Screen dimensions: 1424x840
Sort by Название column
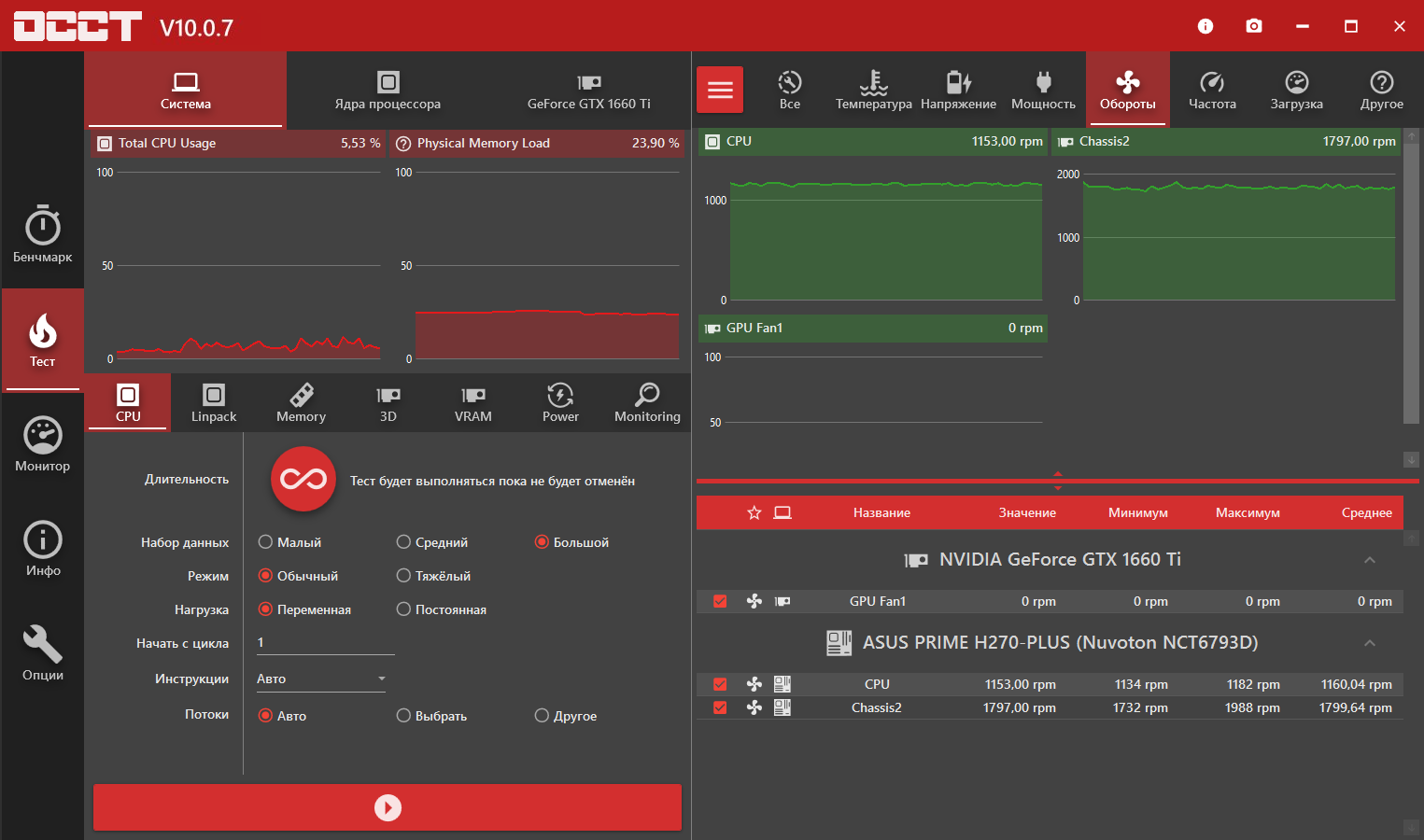881,512
